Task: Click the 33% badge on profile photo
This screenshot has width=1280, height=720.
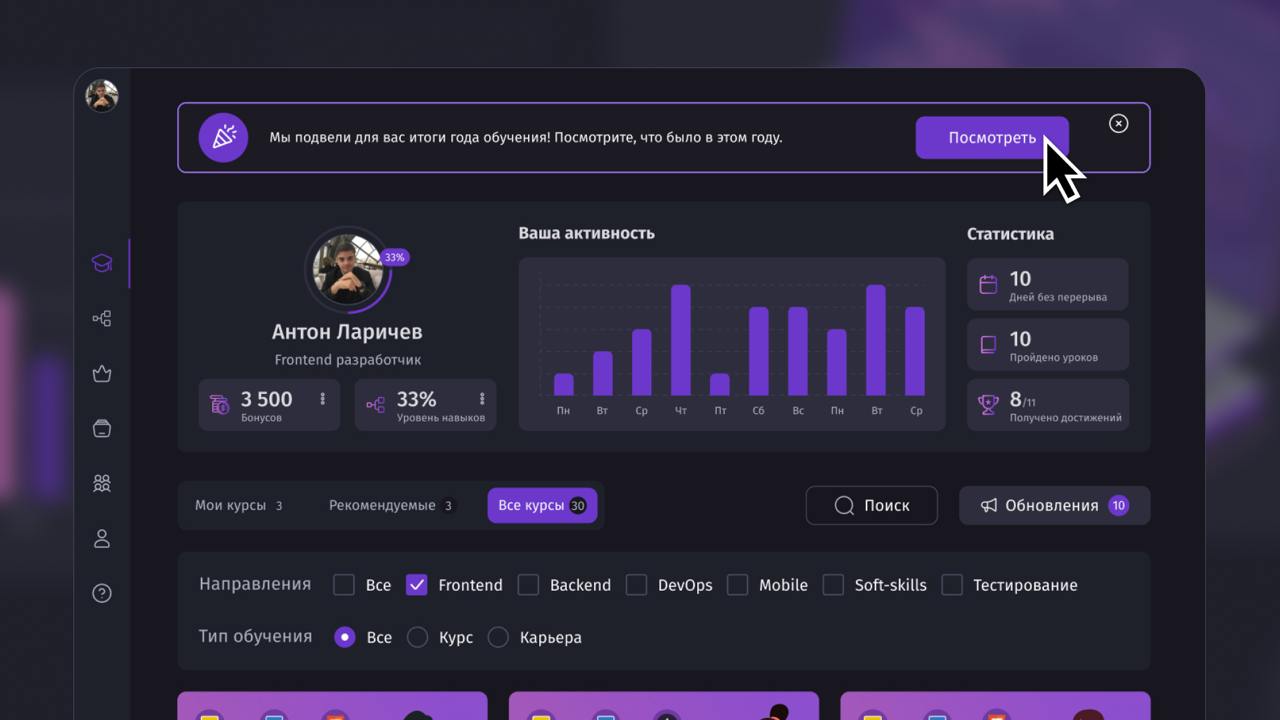Action: (x=394, y=257)
